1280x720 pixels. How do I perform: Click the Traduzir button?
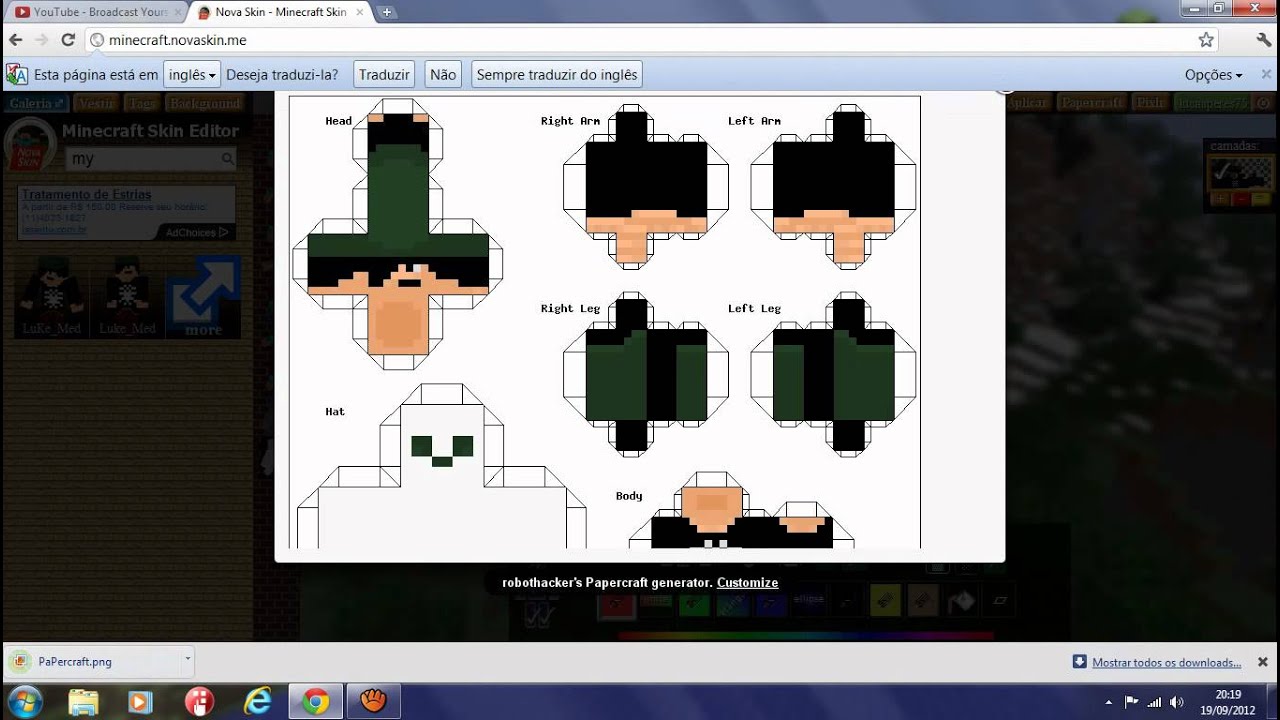(384, 75)
